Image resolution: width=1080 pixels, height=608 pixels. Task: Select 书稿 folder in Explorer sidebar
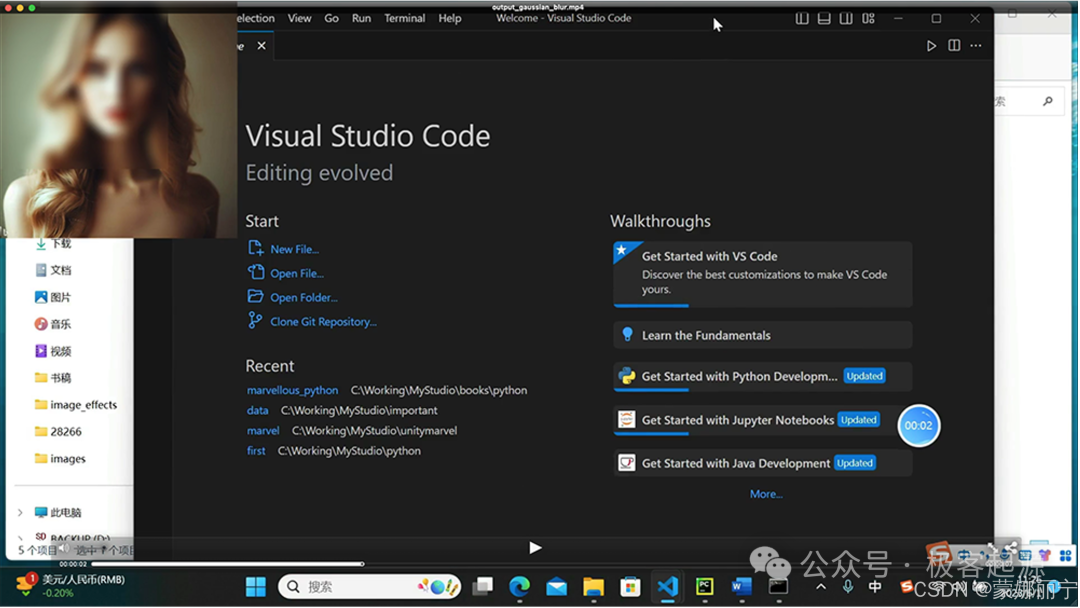point(54,378)
